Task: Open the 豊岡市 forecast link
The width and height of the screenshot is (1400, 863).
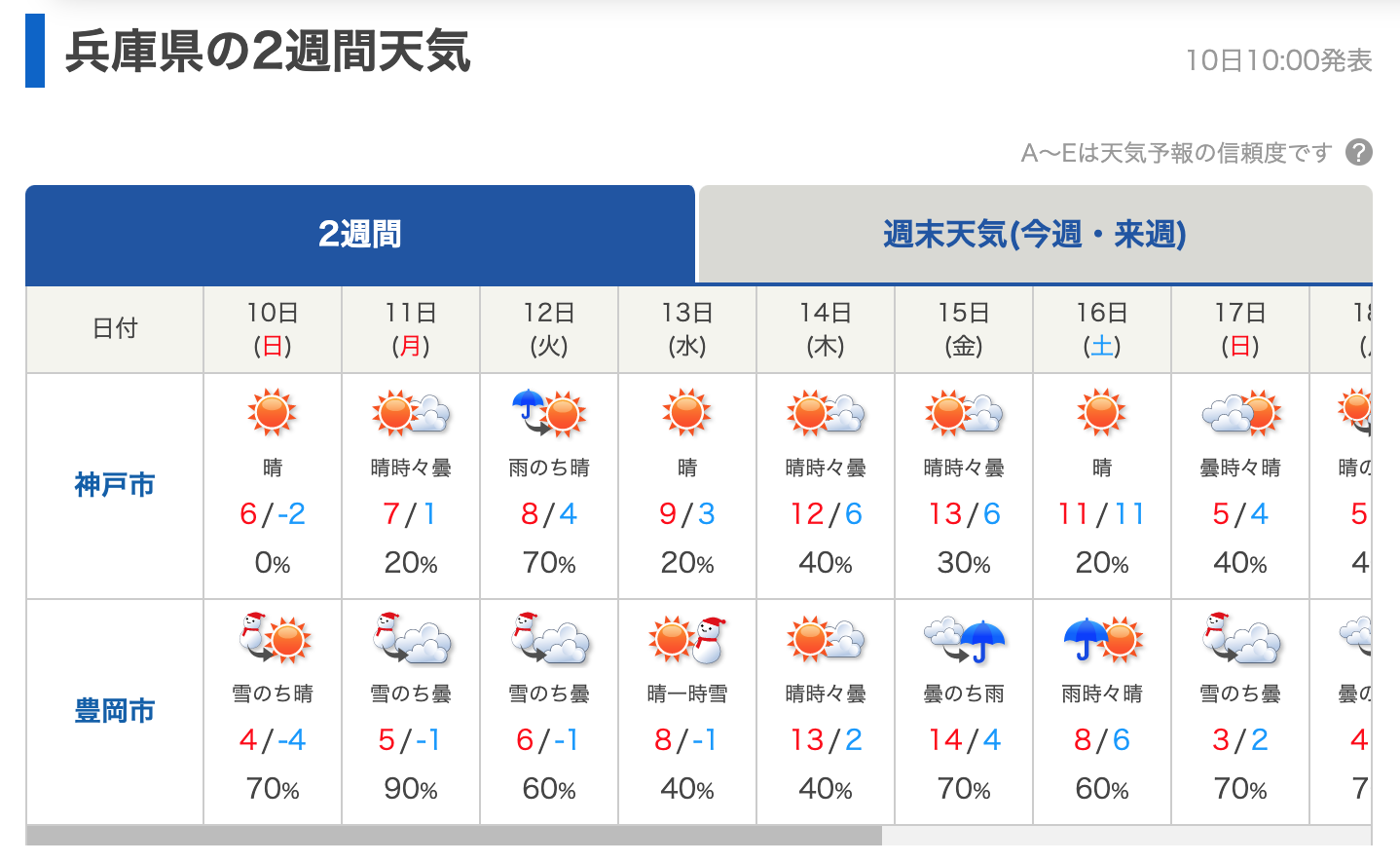Action: tap(115, 710)
